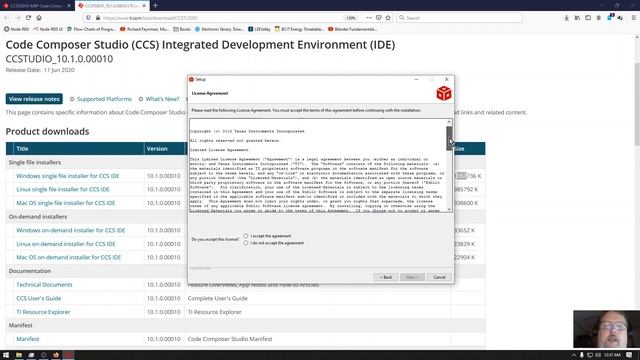The height and width of the screenshot is (360, 640).
Task: Click the URL address bar
Action: coord(220,18)
